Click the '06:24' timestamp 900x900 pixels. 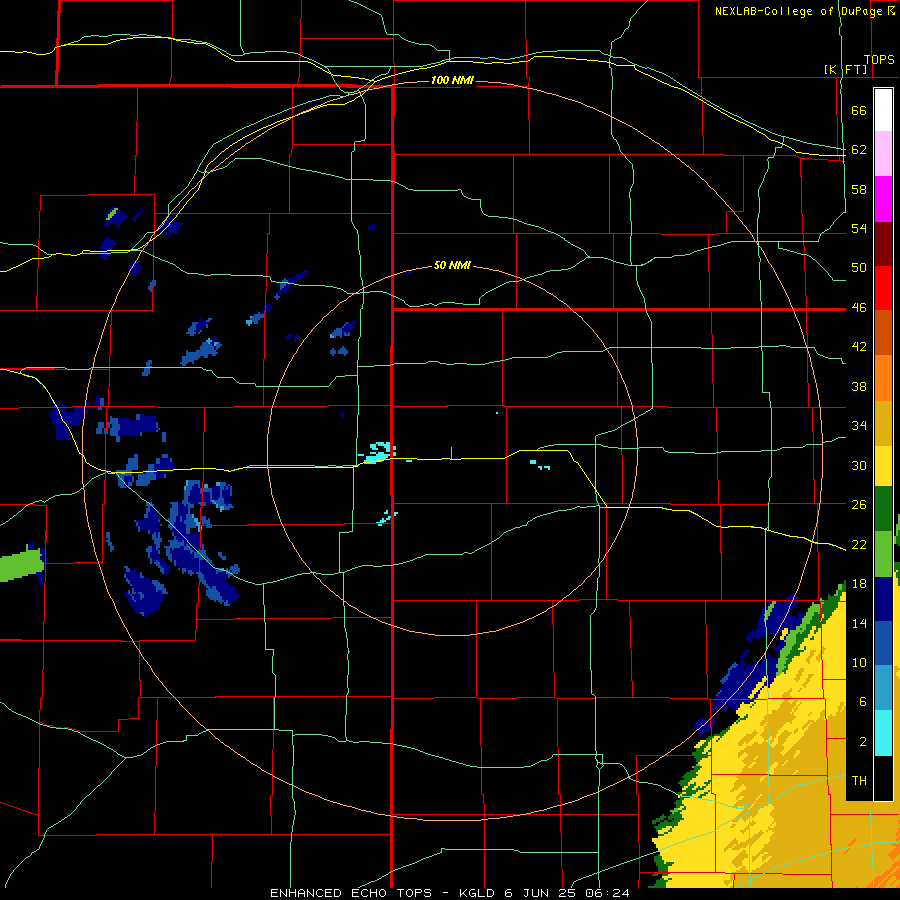click(607, 893)
